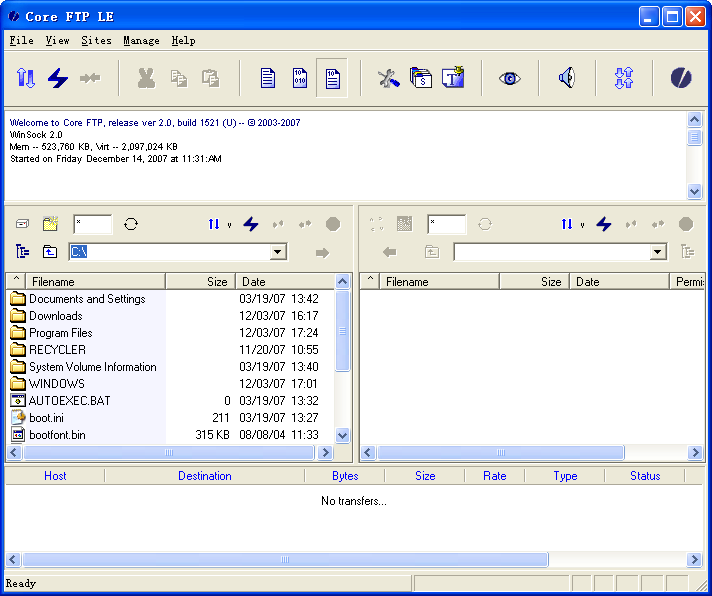Click remote pane refresh icon
Screen dimensions: 712x596
point(485,224)
